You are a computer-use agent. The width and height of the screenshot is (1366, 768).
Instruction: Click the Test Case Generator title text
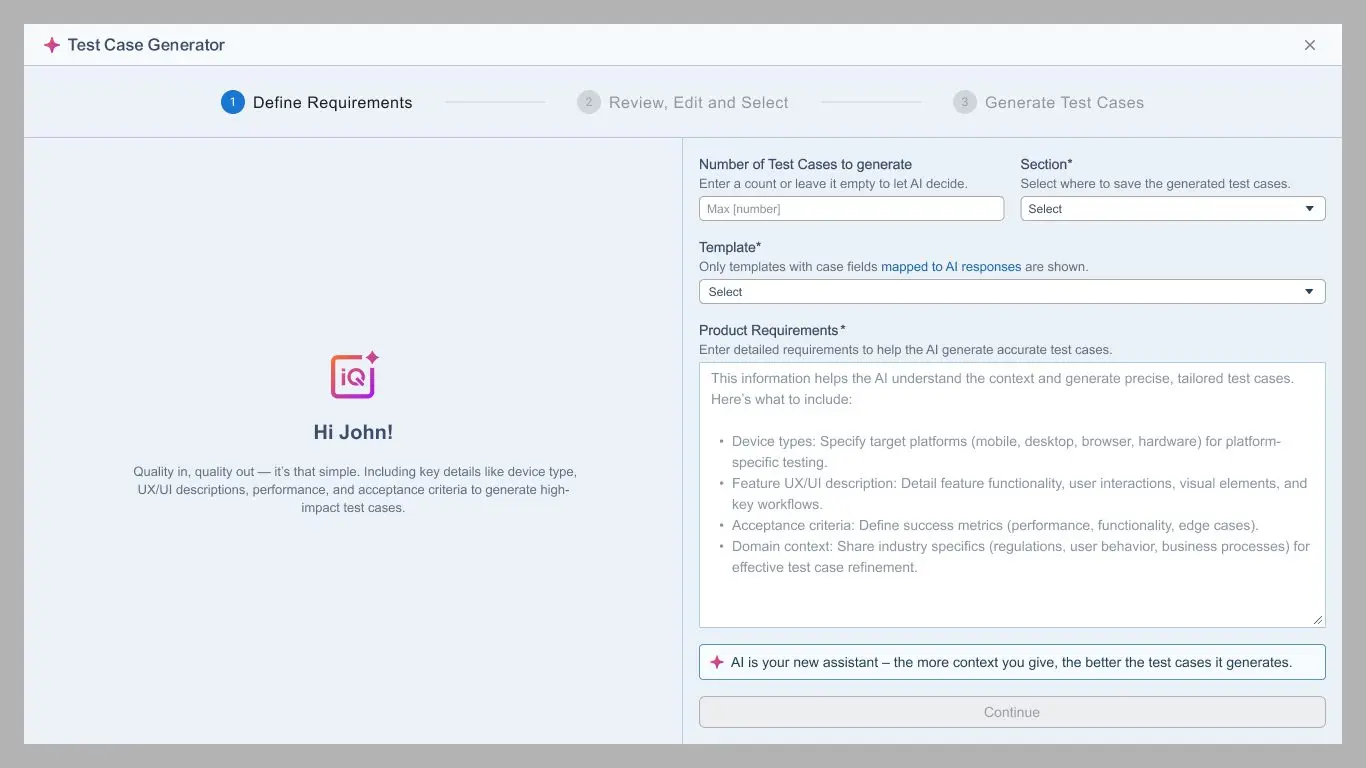point(146,45)
